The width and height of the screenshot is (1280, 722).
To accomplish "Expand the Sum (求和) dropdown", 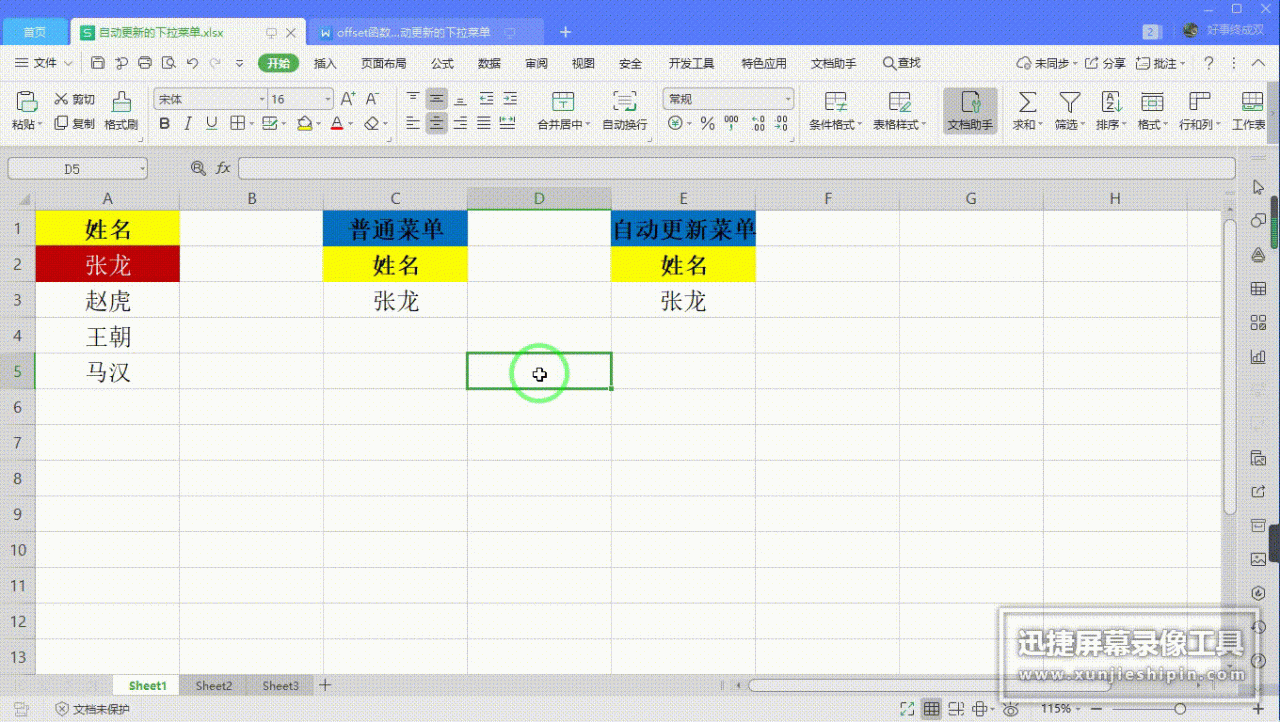I will 1040,125.
